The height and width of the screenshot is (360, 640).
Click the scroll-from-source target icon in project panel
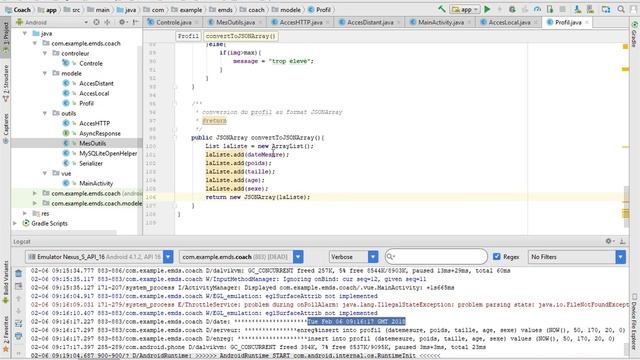(96, 22)
